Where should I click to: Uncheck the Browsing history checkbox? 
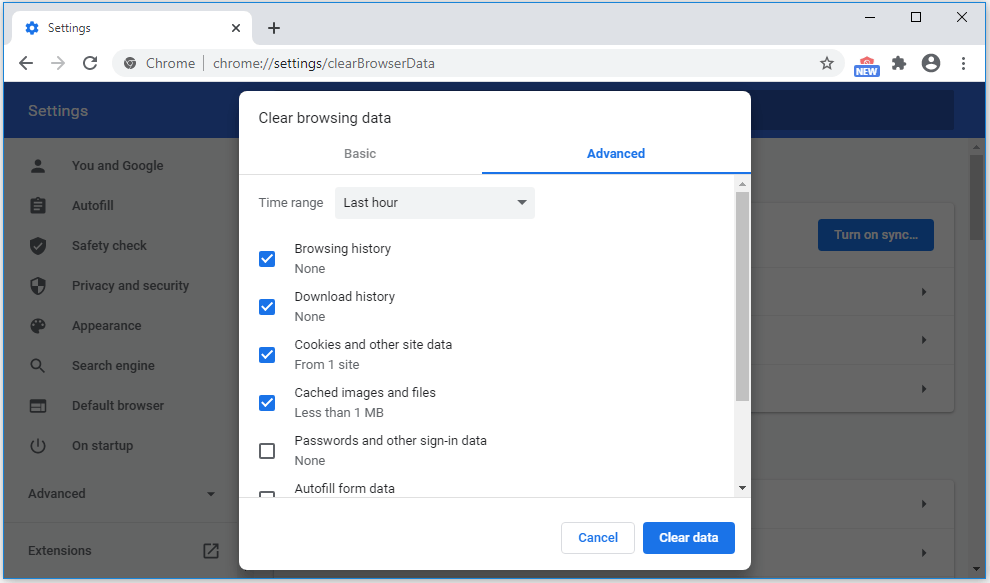267,259
